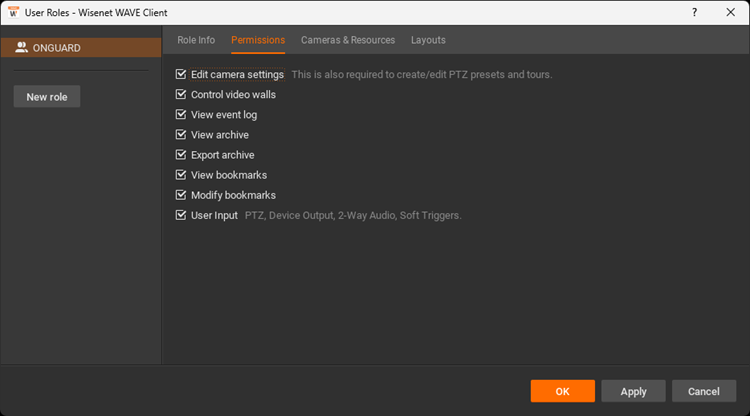Image resolution: width=750 pixels, height=416 pixels.
Task: Create a new role with New role button
Action: click(47, 97)
